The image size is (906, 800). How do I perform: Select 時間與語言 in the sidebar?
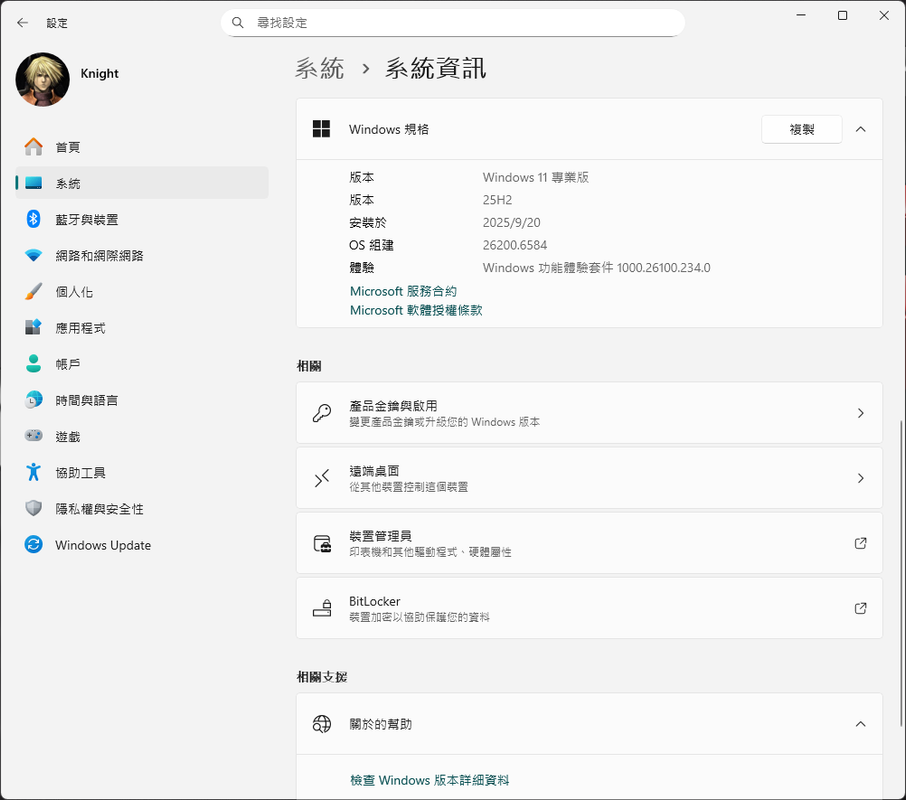coord(142,400)
